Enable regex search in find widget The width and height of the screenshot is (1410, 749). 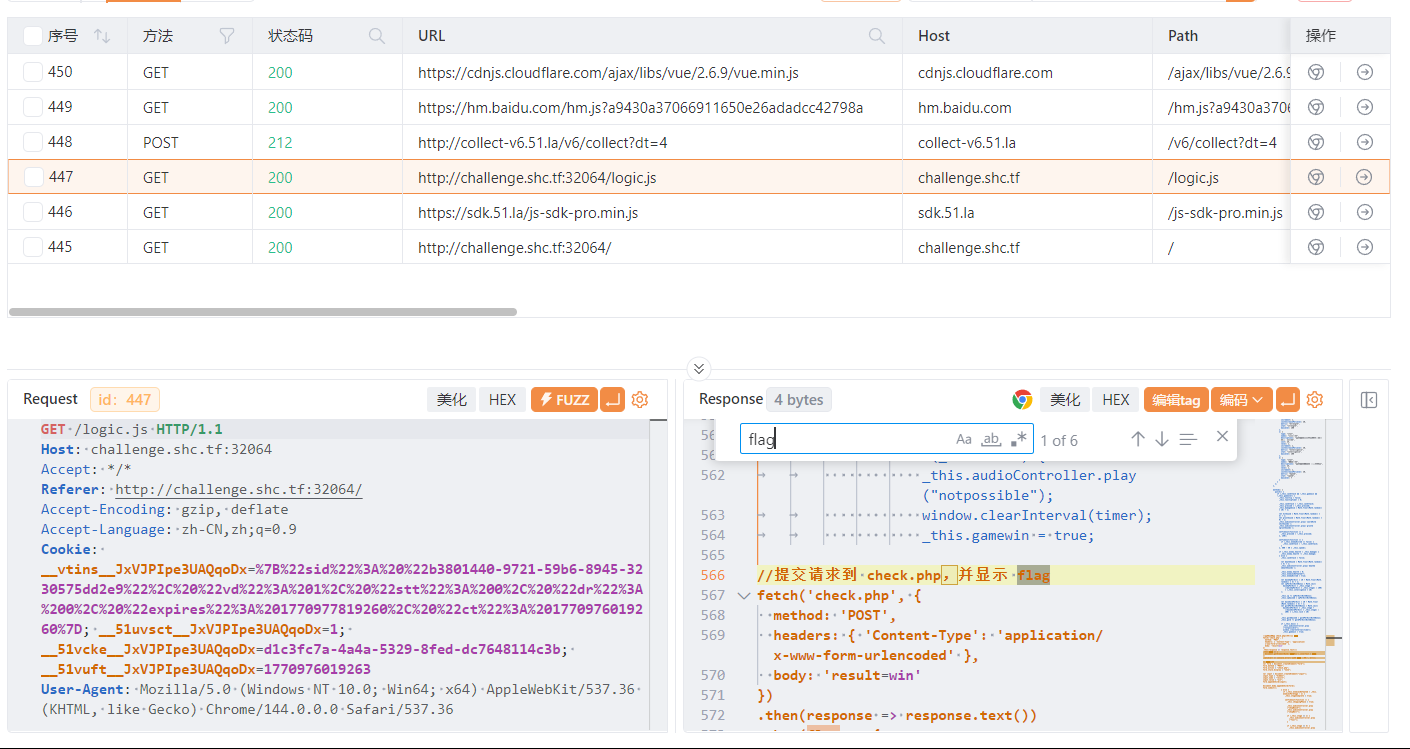pyautogui.click(x=1019, y=439)
